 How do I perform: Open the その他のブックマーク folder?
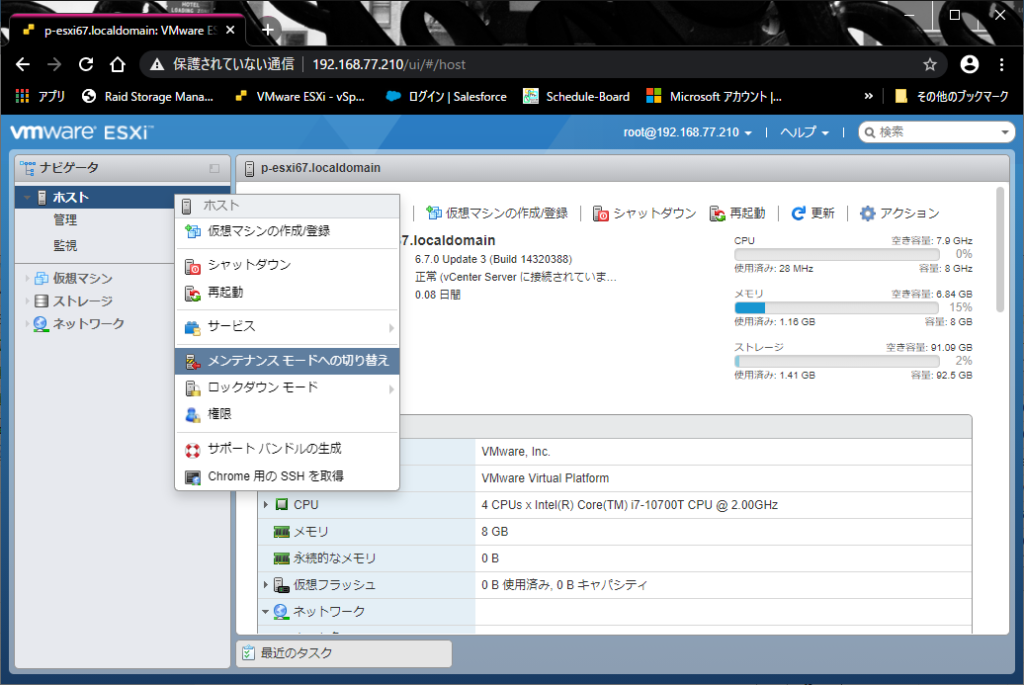point(952,97)
